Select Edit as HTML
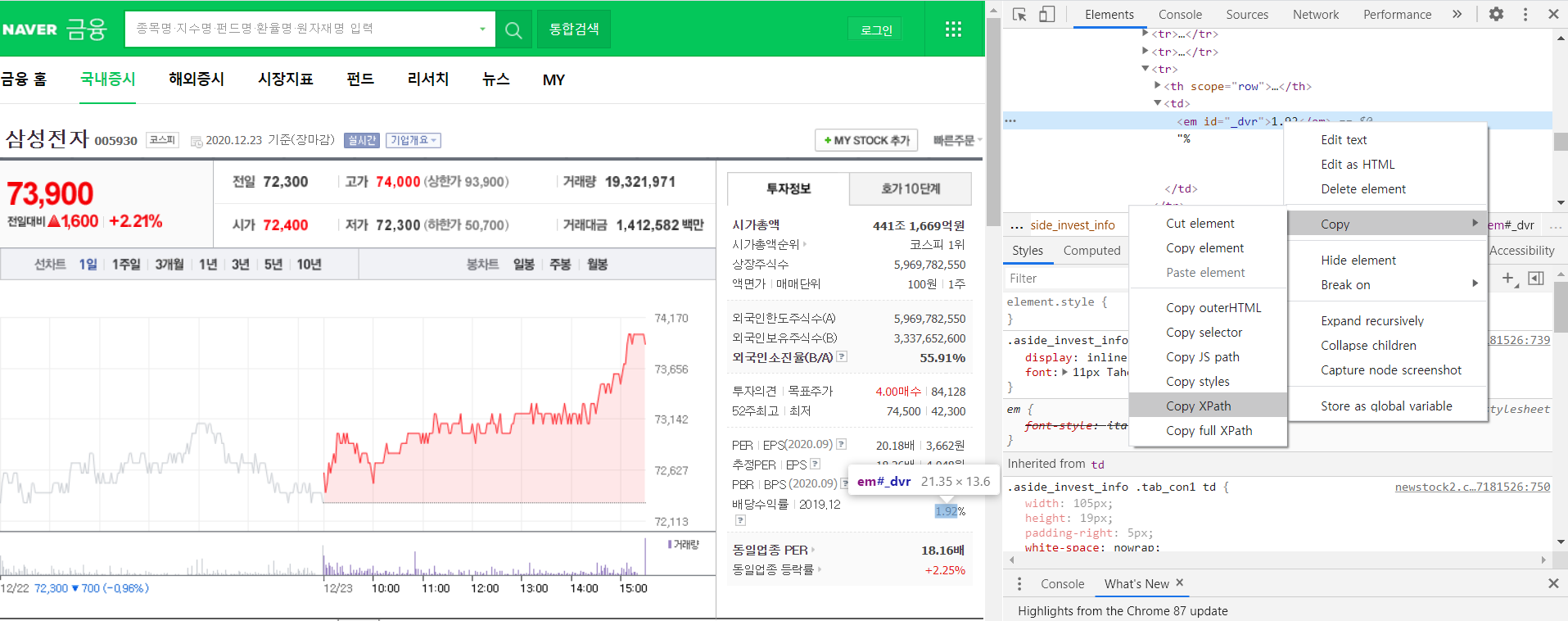1568x621 pixels. pos(1385,164)
